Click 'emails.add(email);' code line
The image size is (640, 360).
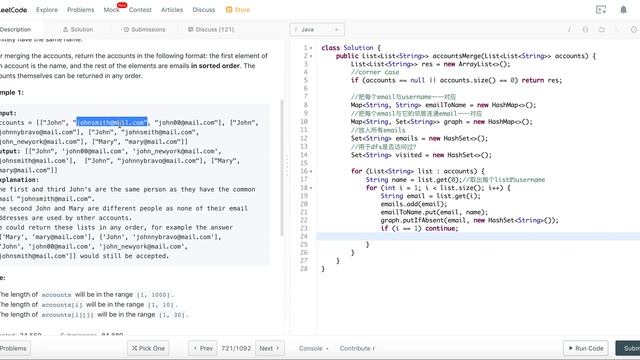(x=413, y=204)
